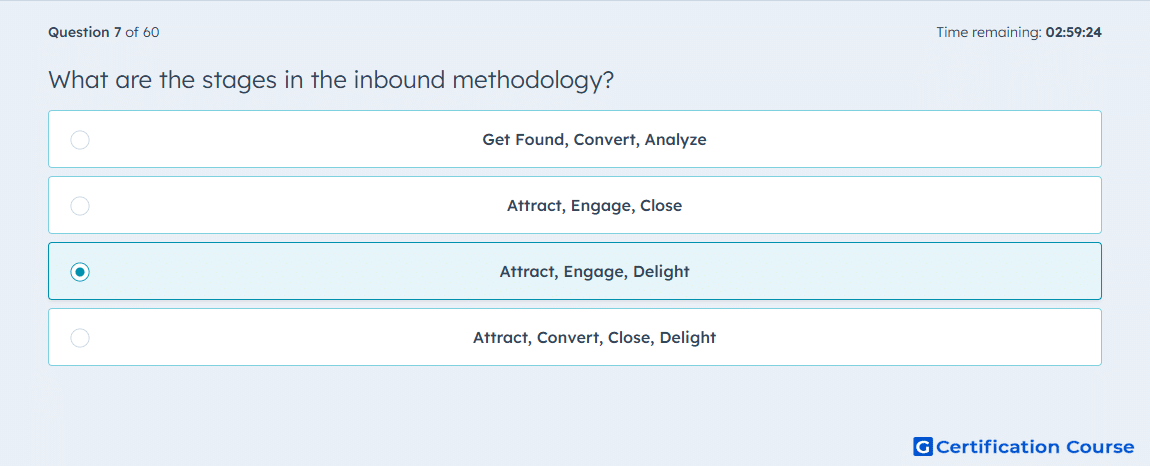Click the 'Question 7' counter label
This screenshot has width=1150, height=466.
tap(84, 32)
